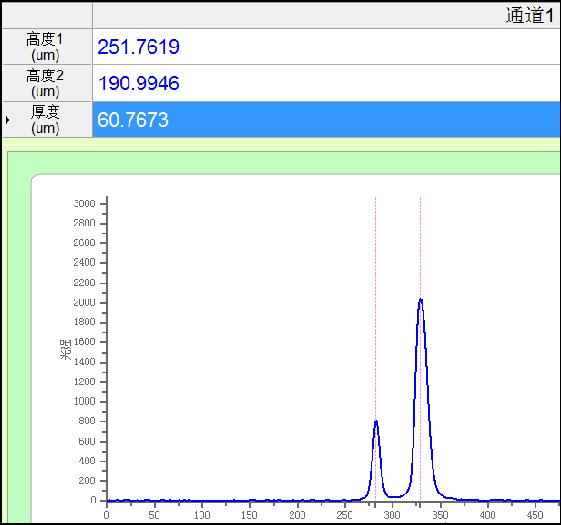
Task: Click the highlighted 60.7673 thickness cell
Action: pos(326,120)
